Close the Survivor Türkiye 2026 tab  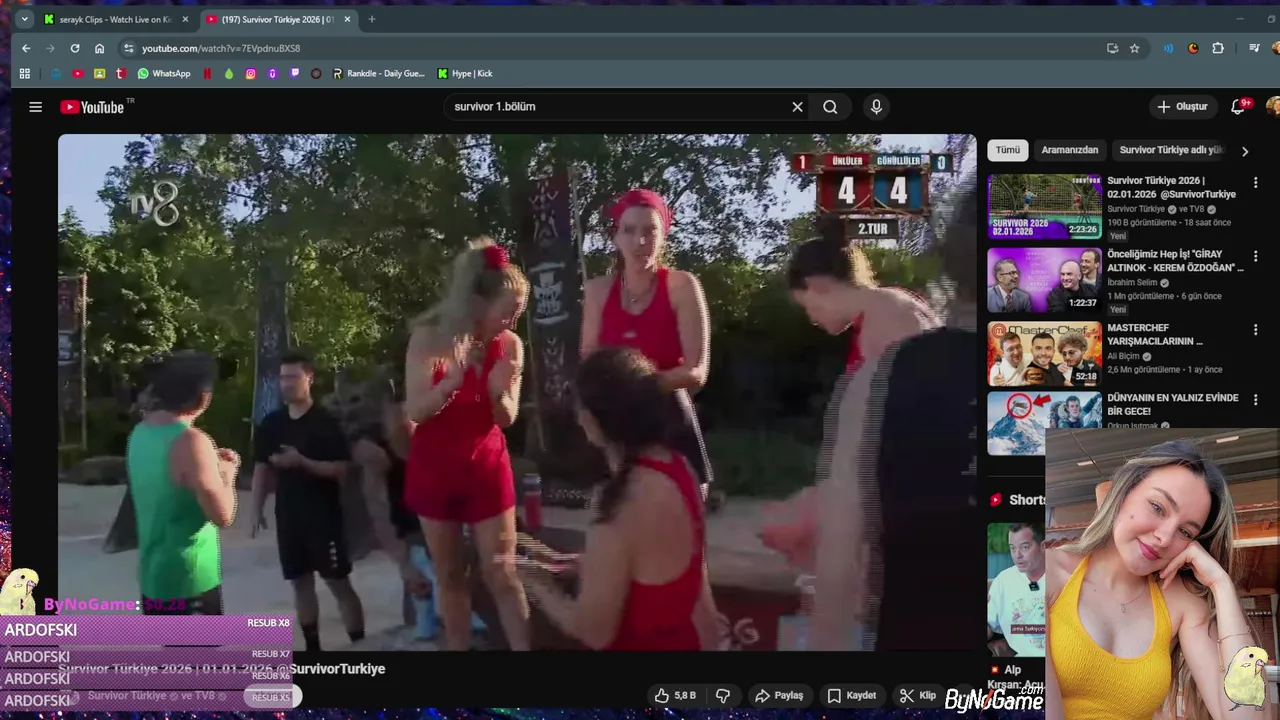347,19
